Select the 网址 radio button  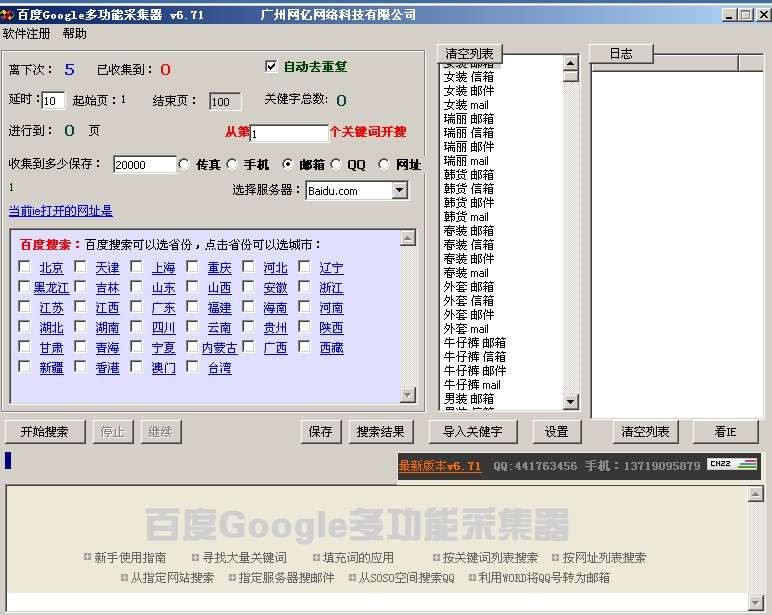(384, 164)
